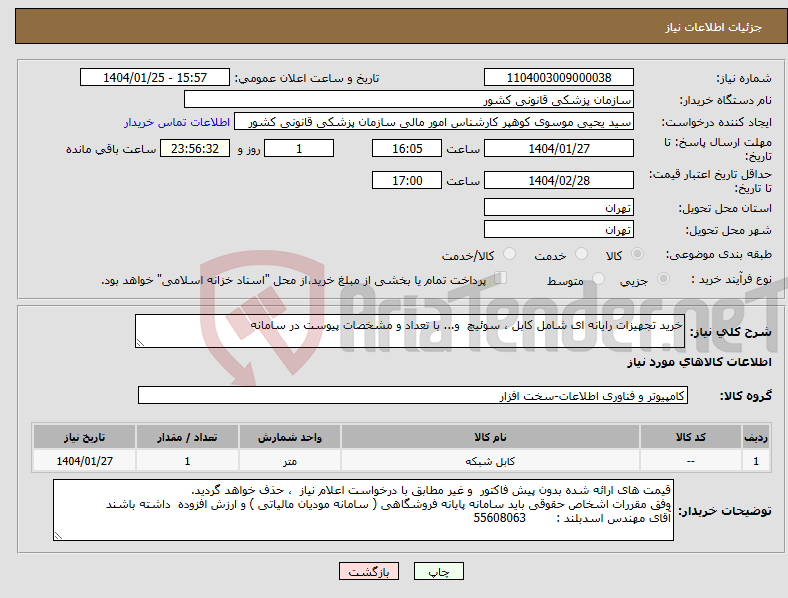
Task: Click the announcement date field 1404/01/25 - 15:57
Action: click(155, 78)
